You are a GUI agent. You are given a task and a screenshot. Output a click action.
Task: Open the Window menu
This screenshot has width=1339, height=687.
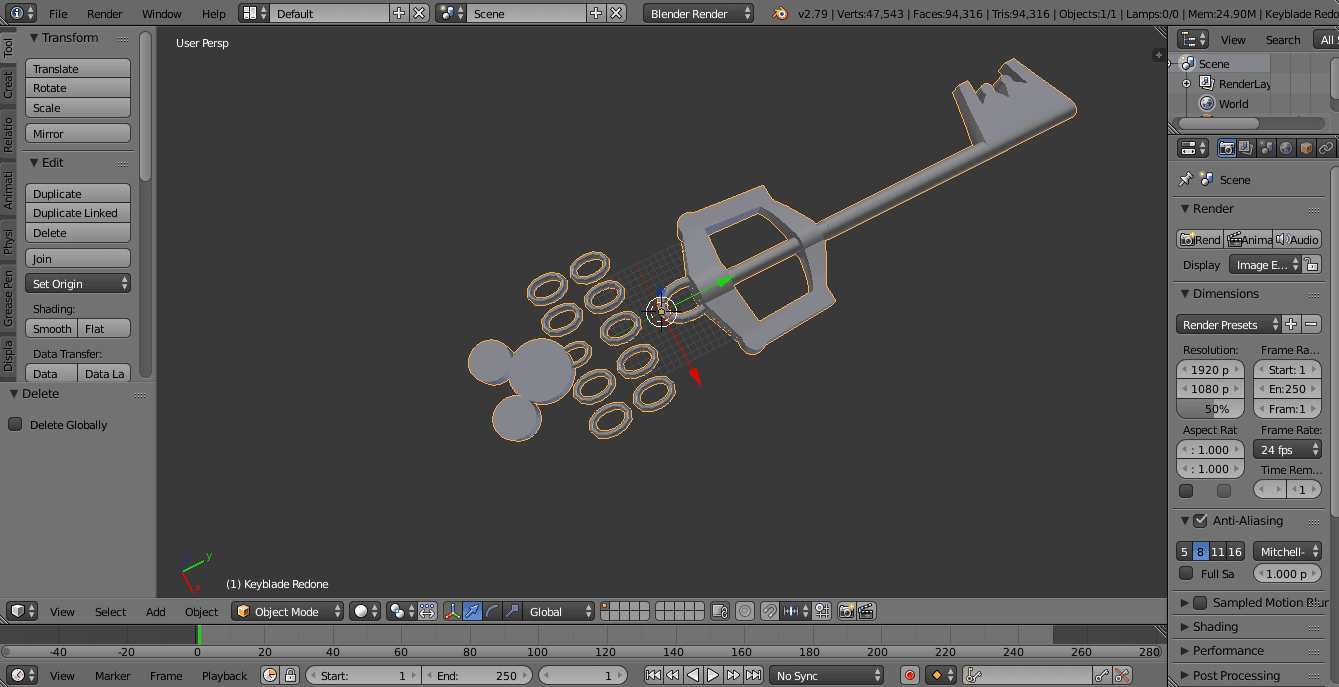tap(161, 14)
